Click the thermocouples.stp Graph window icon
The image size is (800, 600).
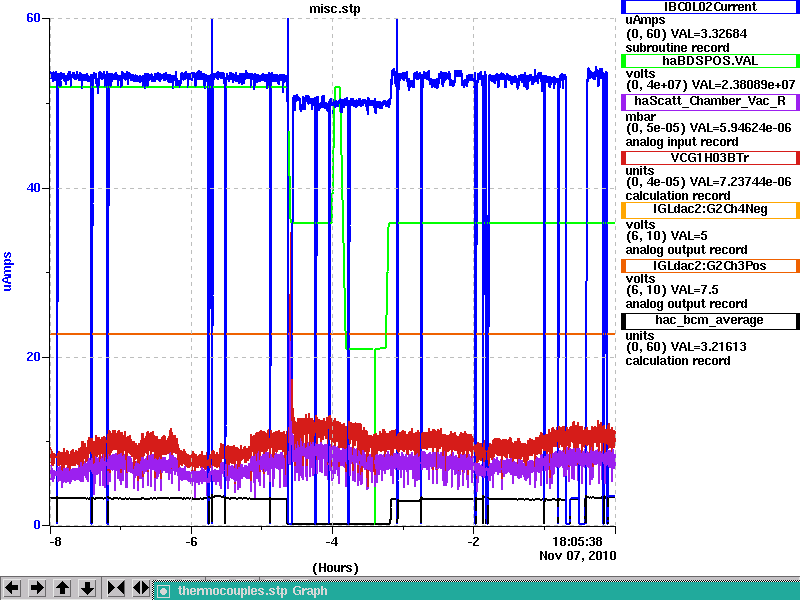coord(163,591)
